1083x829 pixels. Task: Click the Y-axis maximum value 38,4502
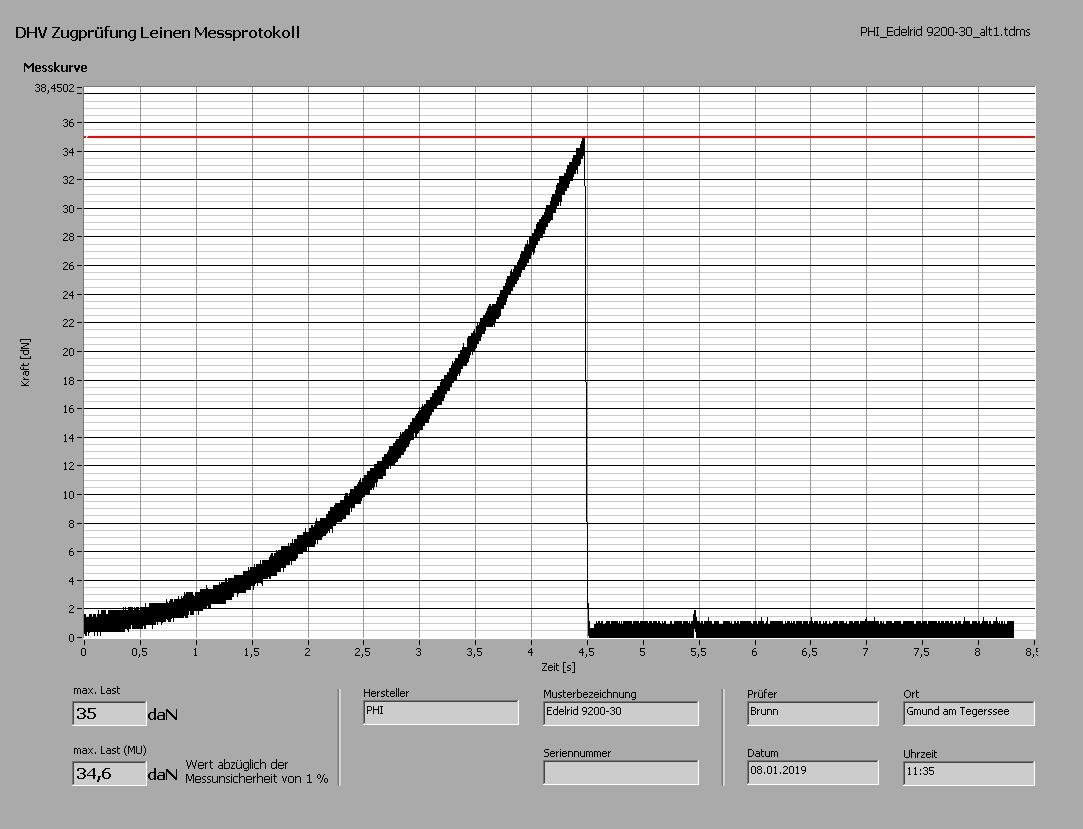pos(54,88)
